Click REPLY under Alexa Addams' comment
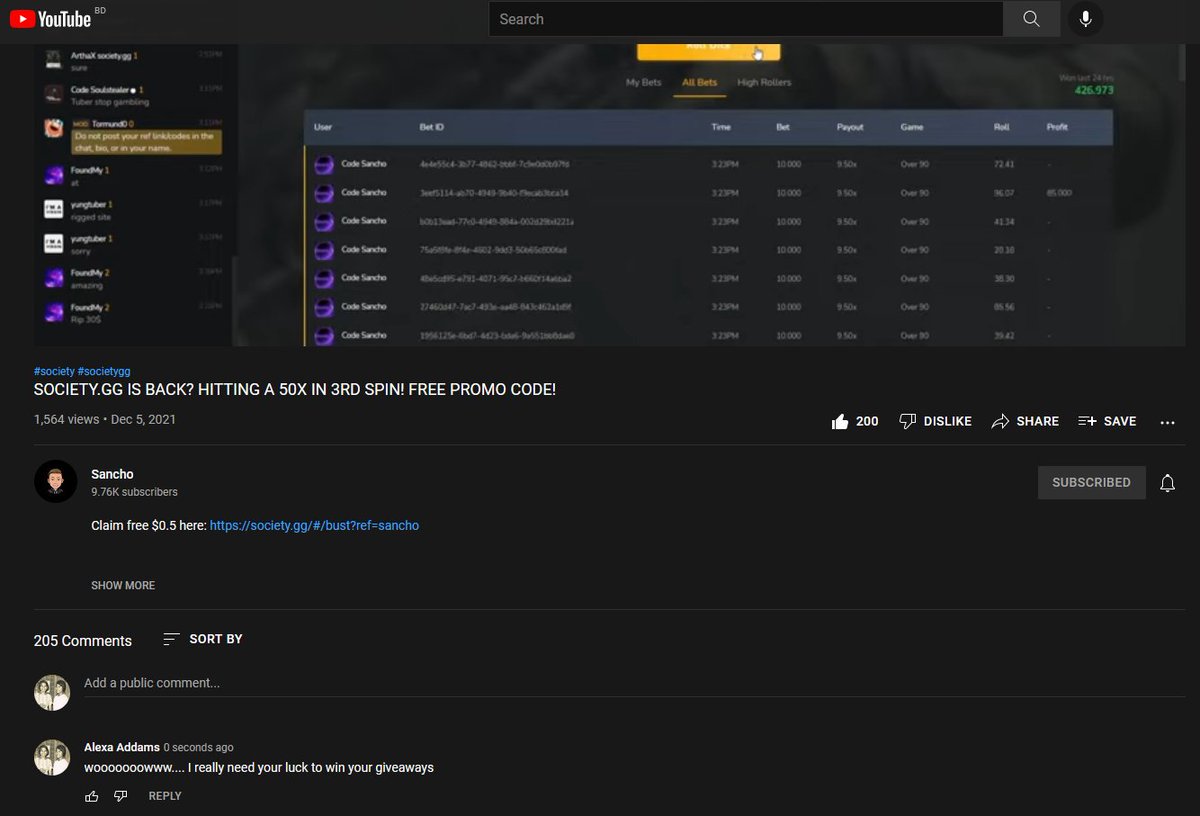This screenshot has height=816, width=1200. click(x=165, y=796)
